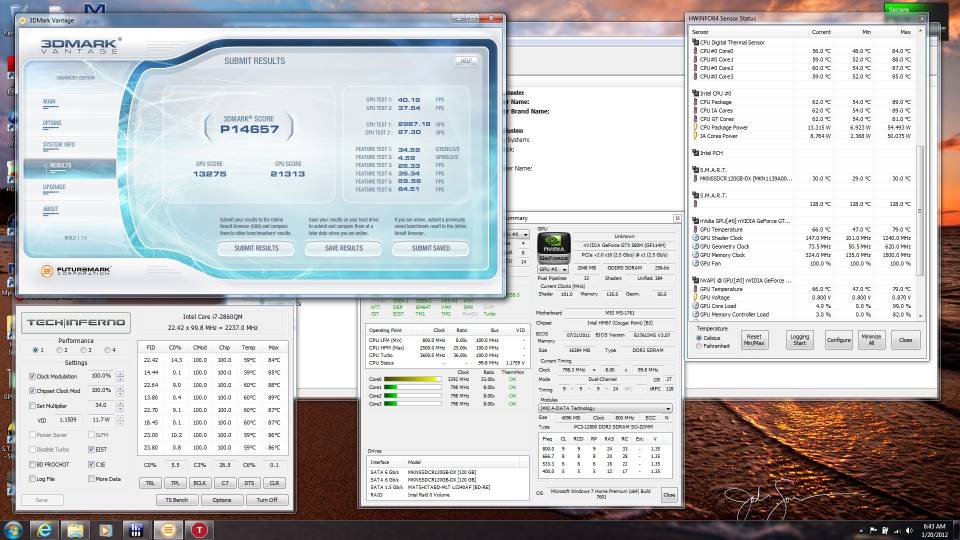Enable More Data checkbox
Screen dimensions: 960x540
point(91,479)
